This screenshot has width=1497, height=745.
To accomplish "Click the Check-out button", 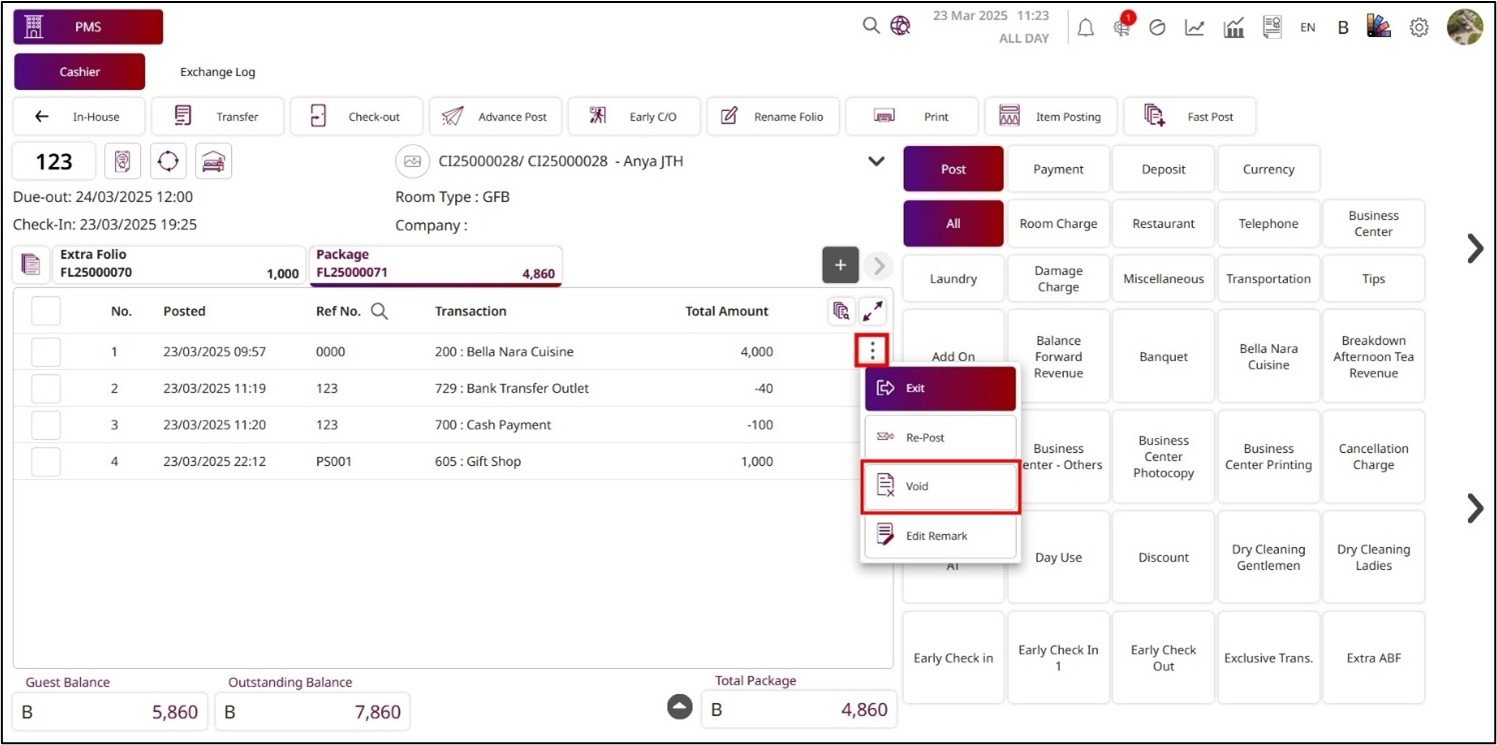I will [x=357, y=117].
